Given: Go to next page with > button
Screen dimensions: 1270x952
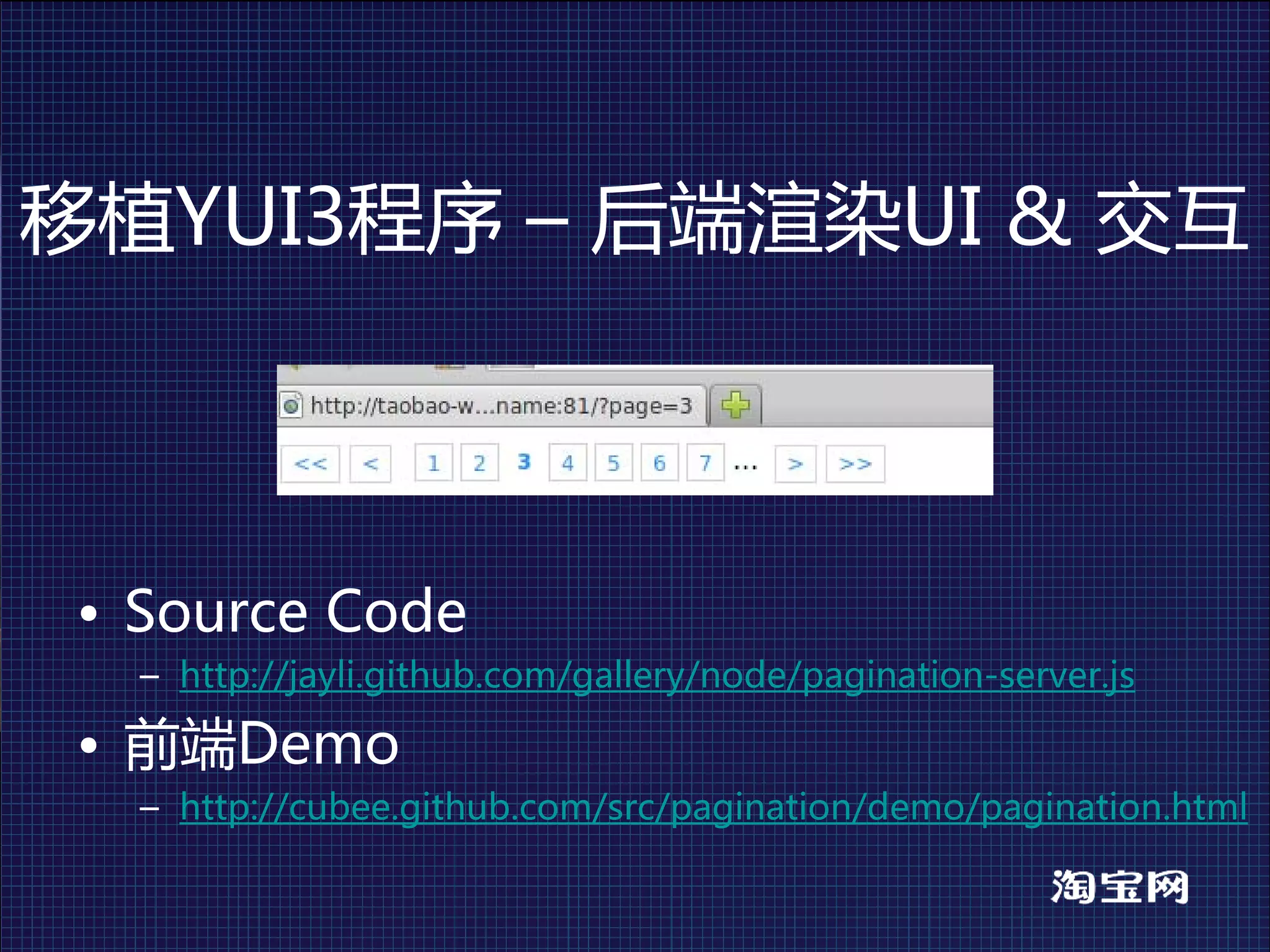Looking at the screenshot, I should tap(796, 464).
